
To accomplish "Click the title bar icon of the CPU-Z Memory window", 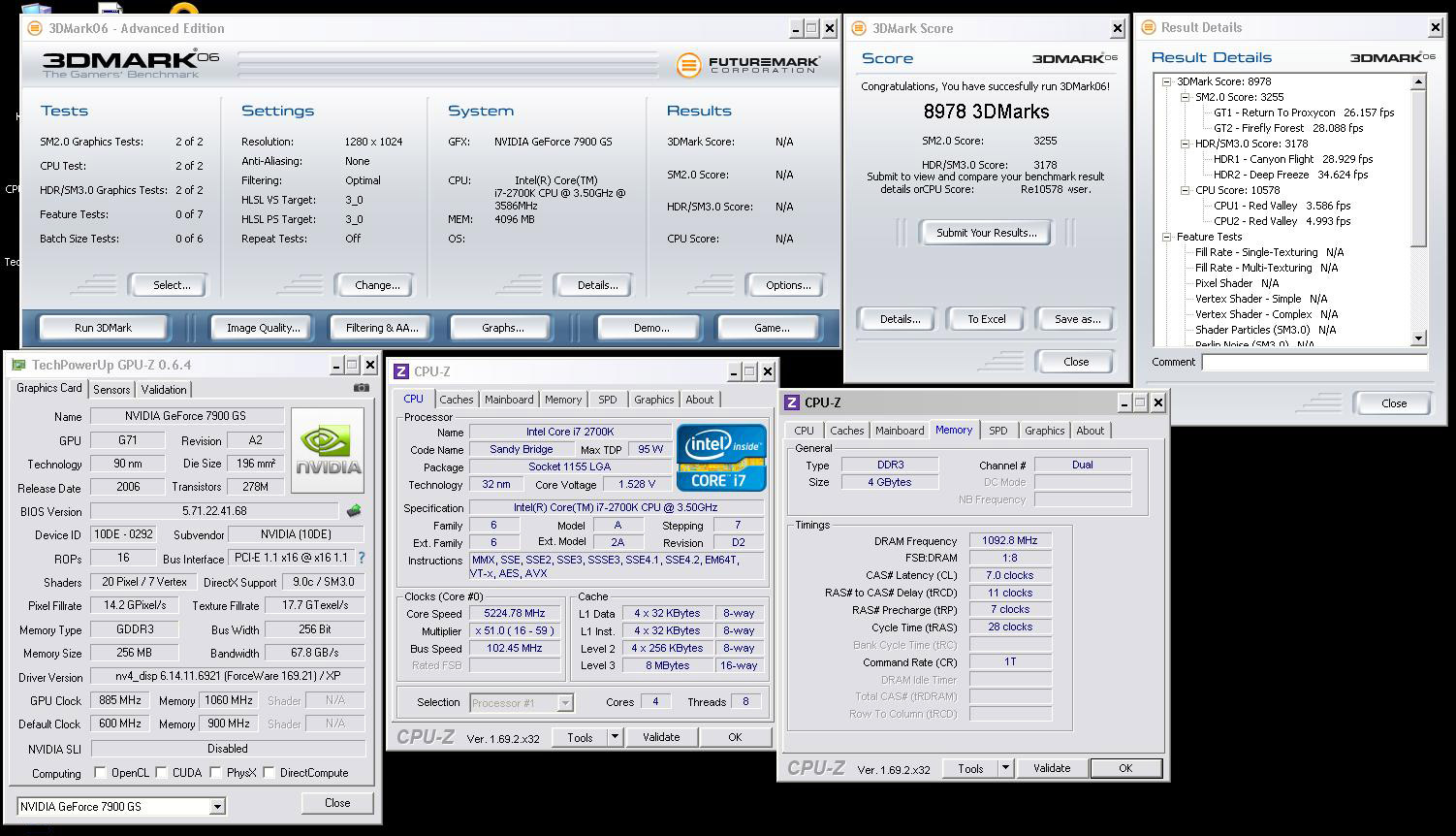I will point(791,402).
